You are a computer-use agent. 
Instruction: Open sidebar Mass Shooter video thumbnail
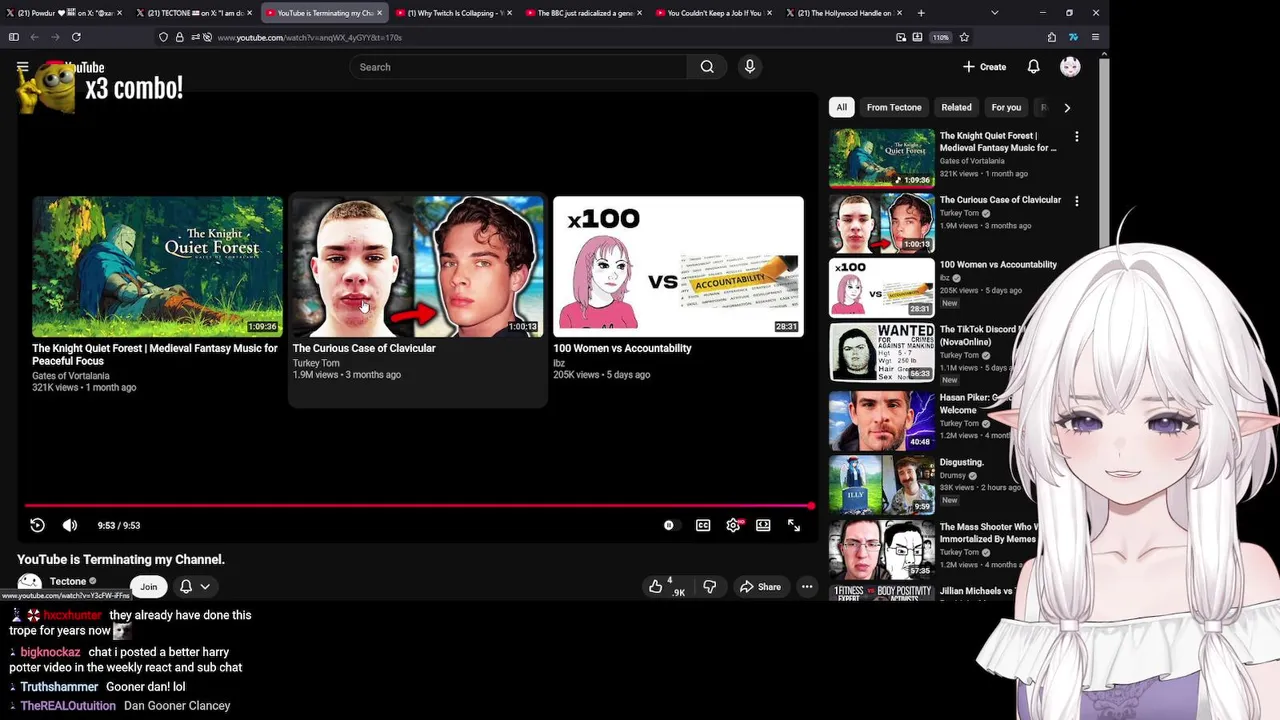point(881,549)
